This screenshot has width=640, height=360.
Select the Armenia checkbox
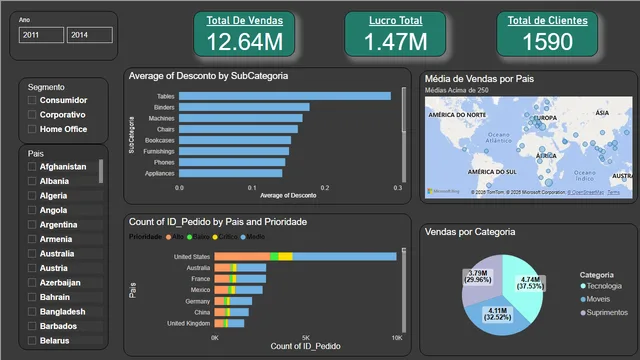coord(32,239)
